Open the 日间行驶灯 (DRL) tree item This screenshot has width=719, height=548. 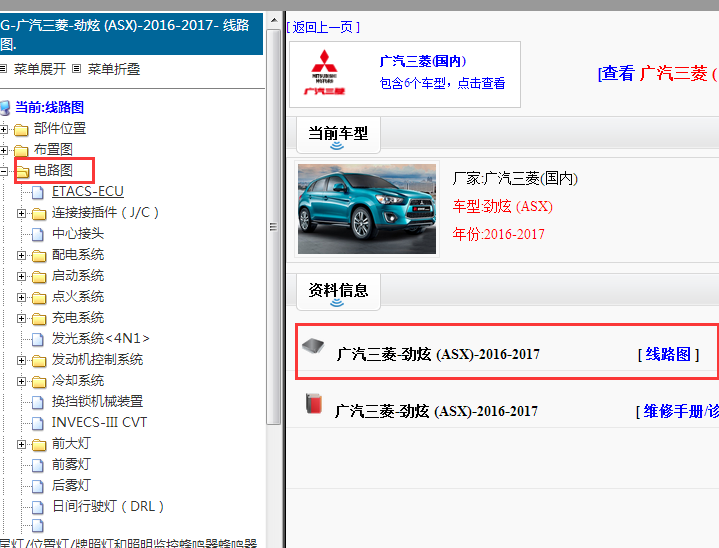pos(107,507)
